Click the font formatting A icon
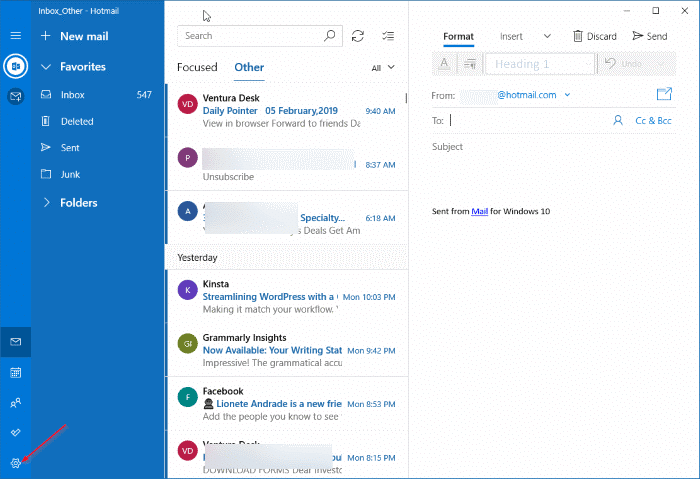700x479 pixels. (444, 64)
